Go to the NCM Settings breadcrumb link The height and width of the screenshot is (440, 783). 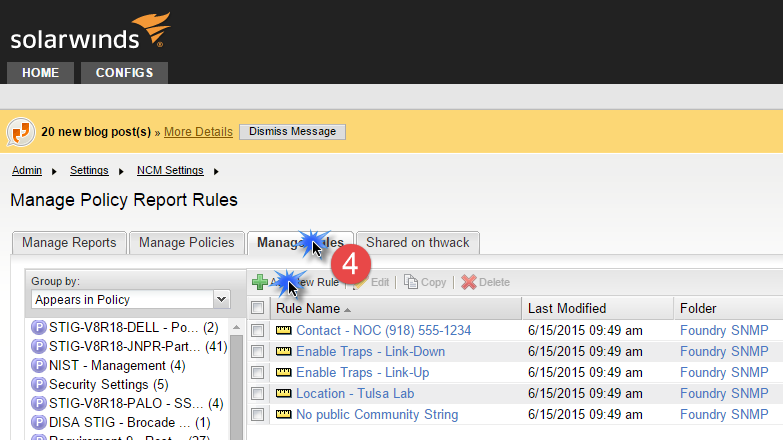click(170, 170)
